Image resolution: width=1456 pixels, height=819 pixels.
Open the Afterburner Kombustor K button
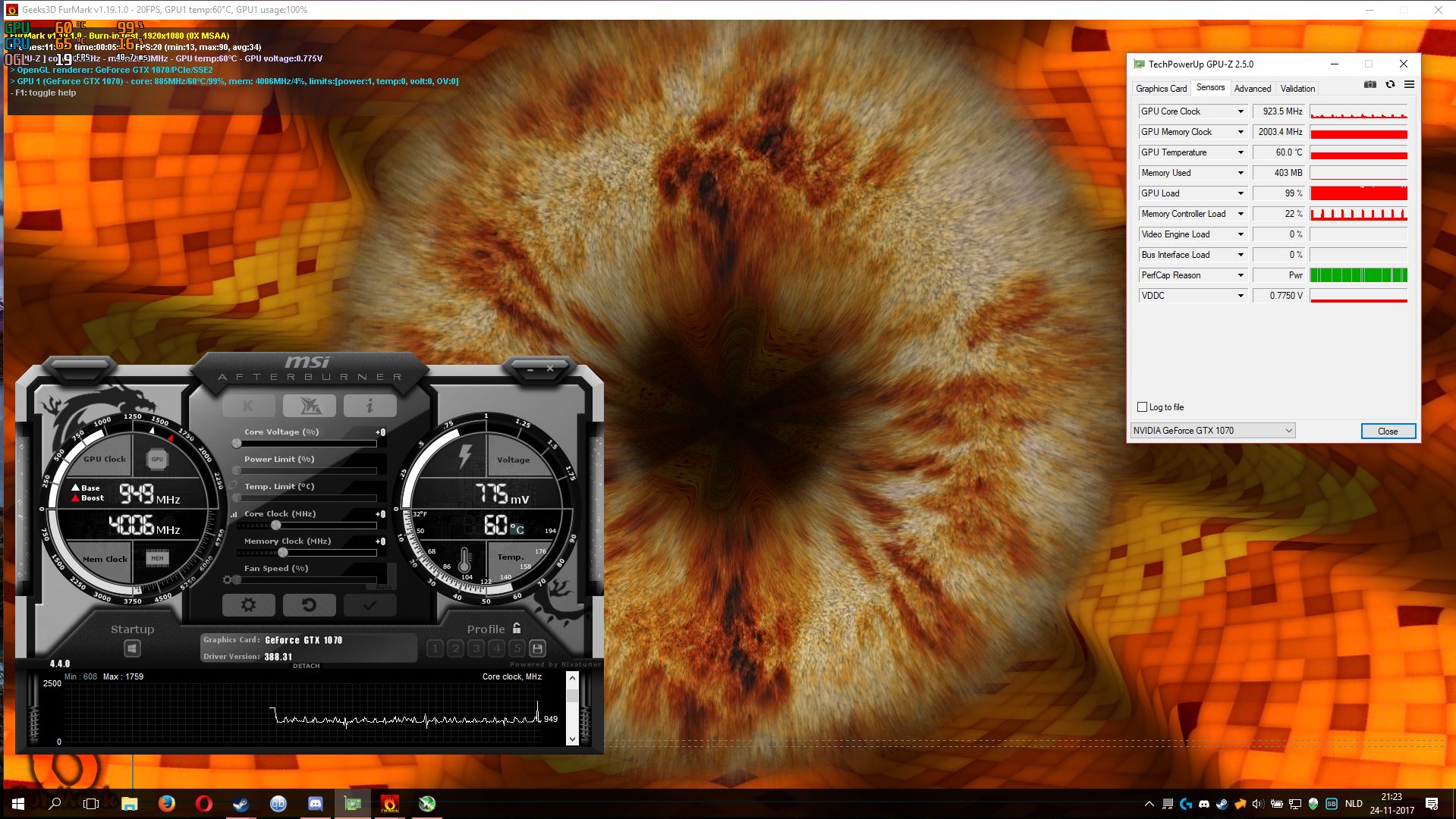tap(248, 406)
